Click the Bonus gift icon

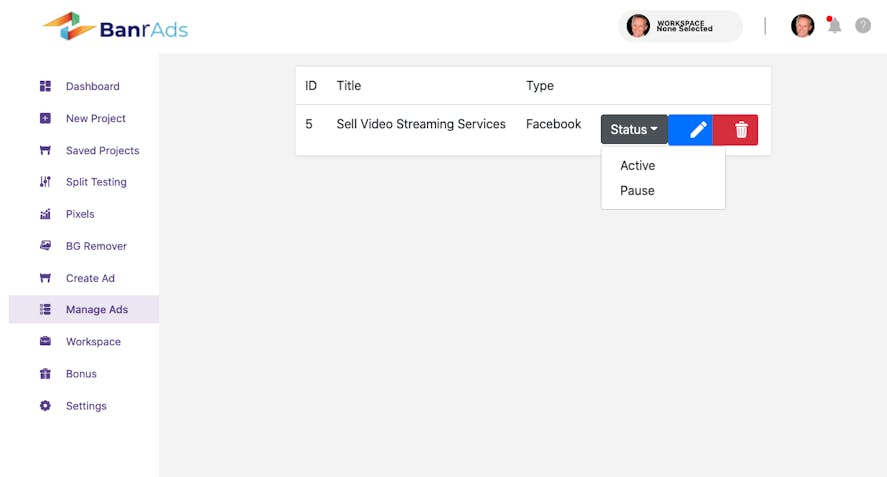coord(45,374)
